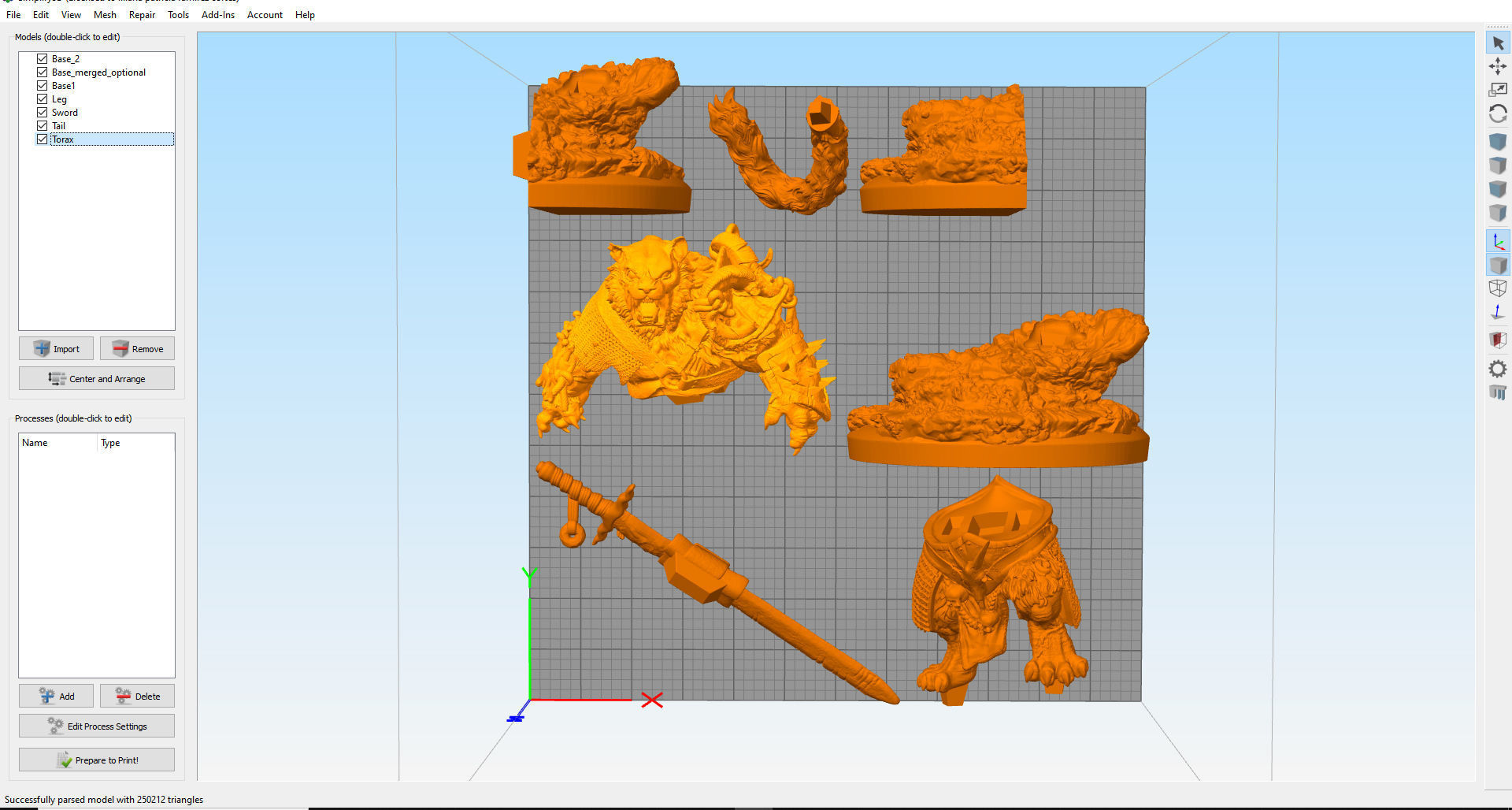Screen dimensions: 1512x810
Task: Open the File menu
Action: click(x=13, y=15)
